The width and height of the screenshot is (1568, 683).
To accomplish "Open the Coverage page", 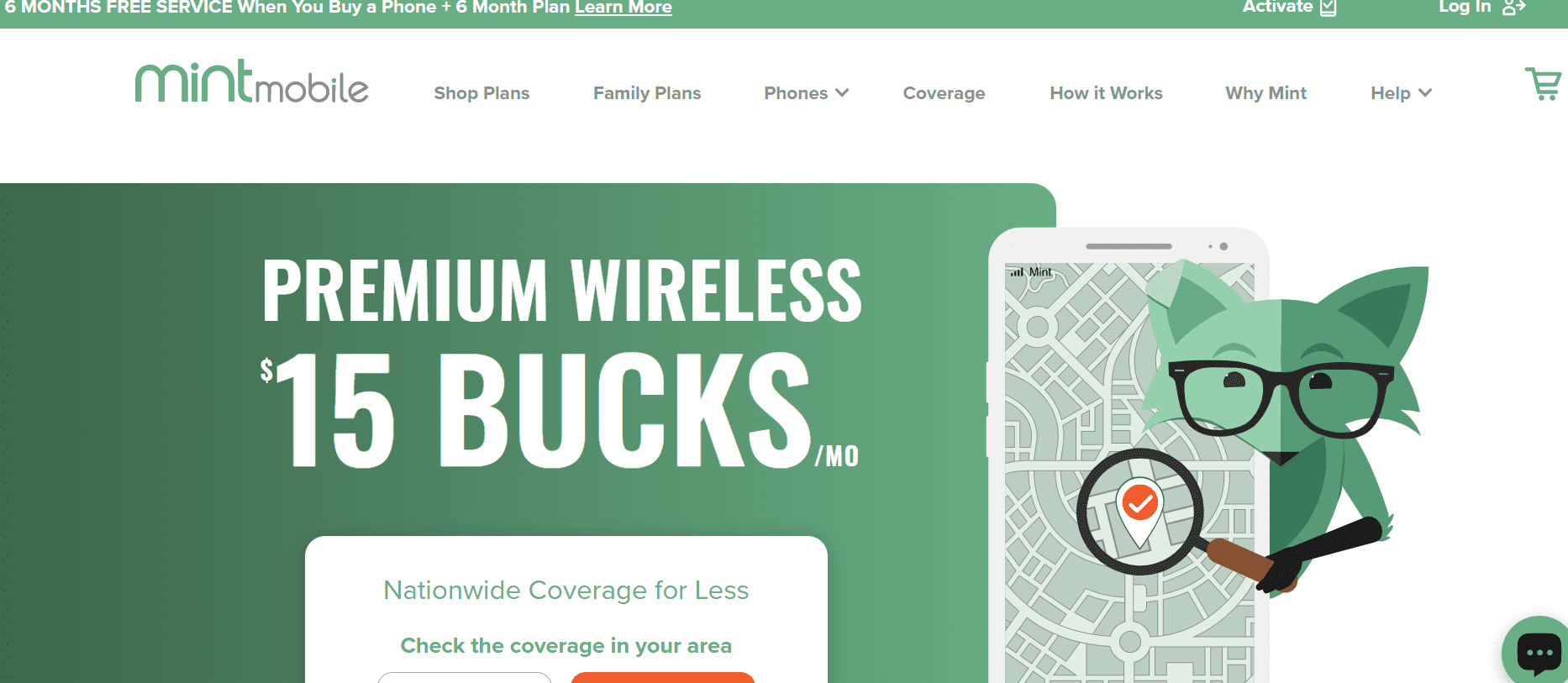I will click(x=944, y=93).
